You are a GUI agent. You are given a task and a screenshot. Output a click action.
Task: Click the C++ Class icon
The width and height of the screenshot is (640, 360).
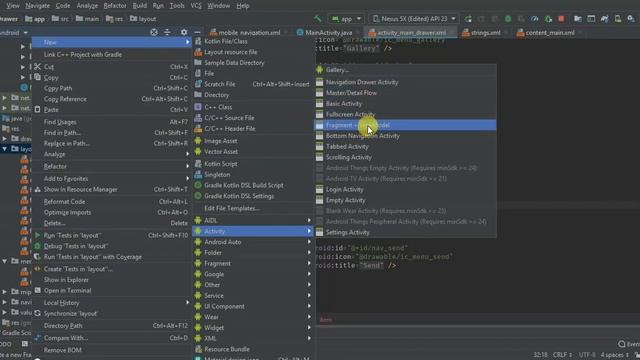coord(198,107)
